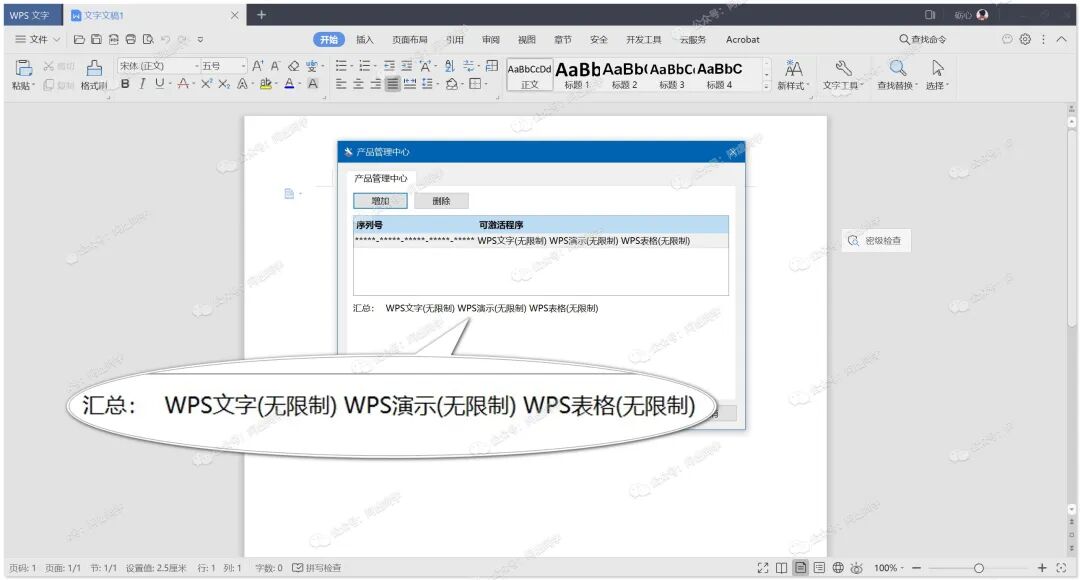Image resolution: width=1080 pixels, height=580 pixels.
Task: Decrease paragraph indent
Action: coord(389,65)
